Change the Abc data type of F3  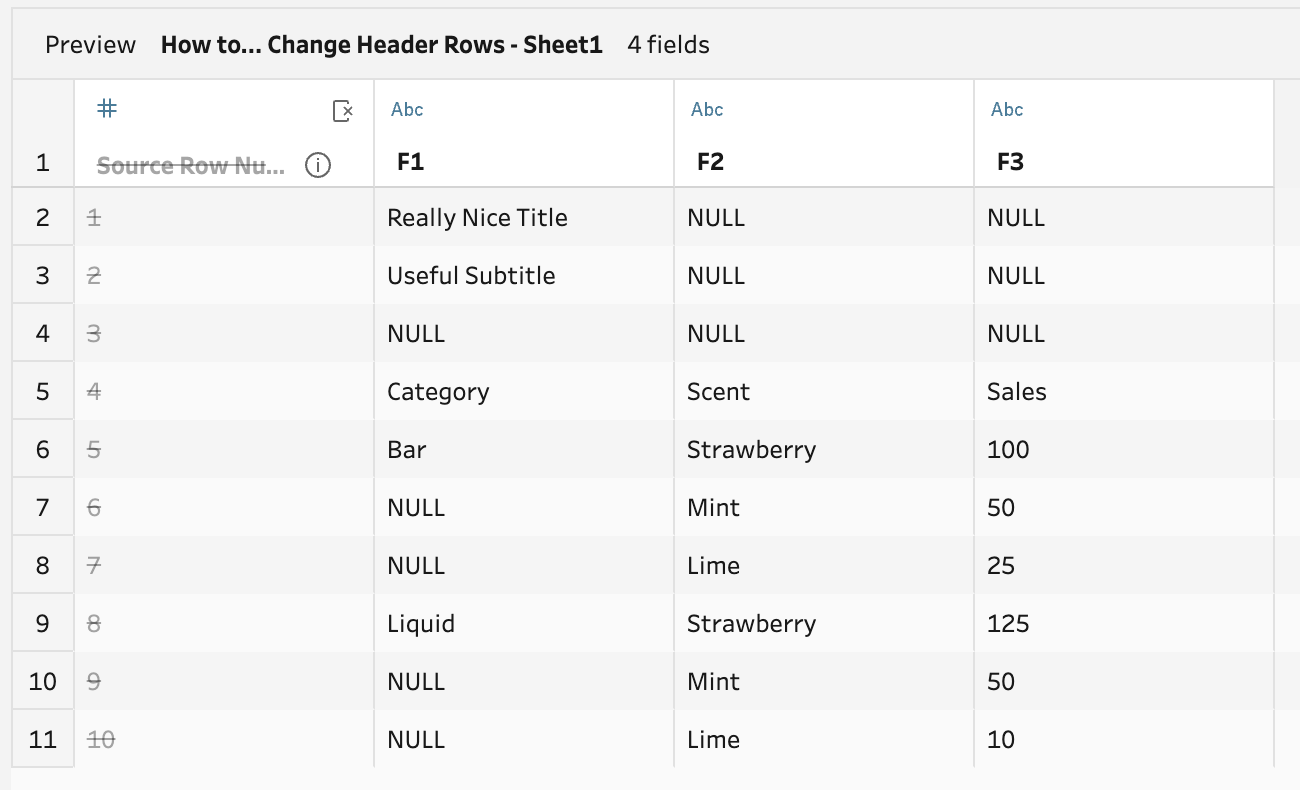(1007, 110)
